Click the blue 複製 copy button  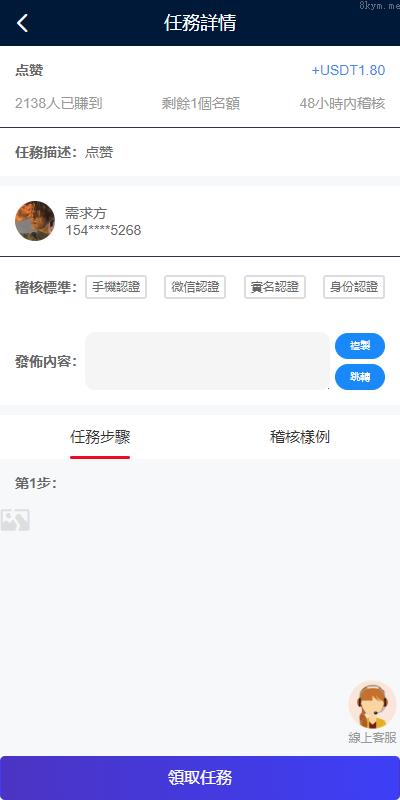[360, 346]
